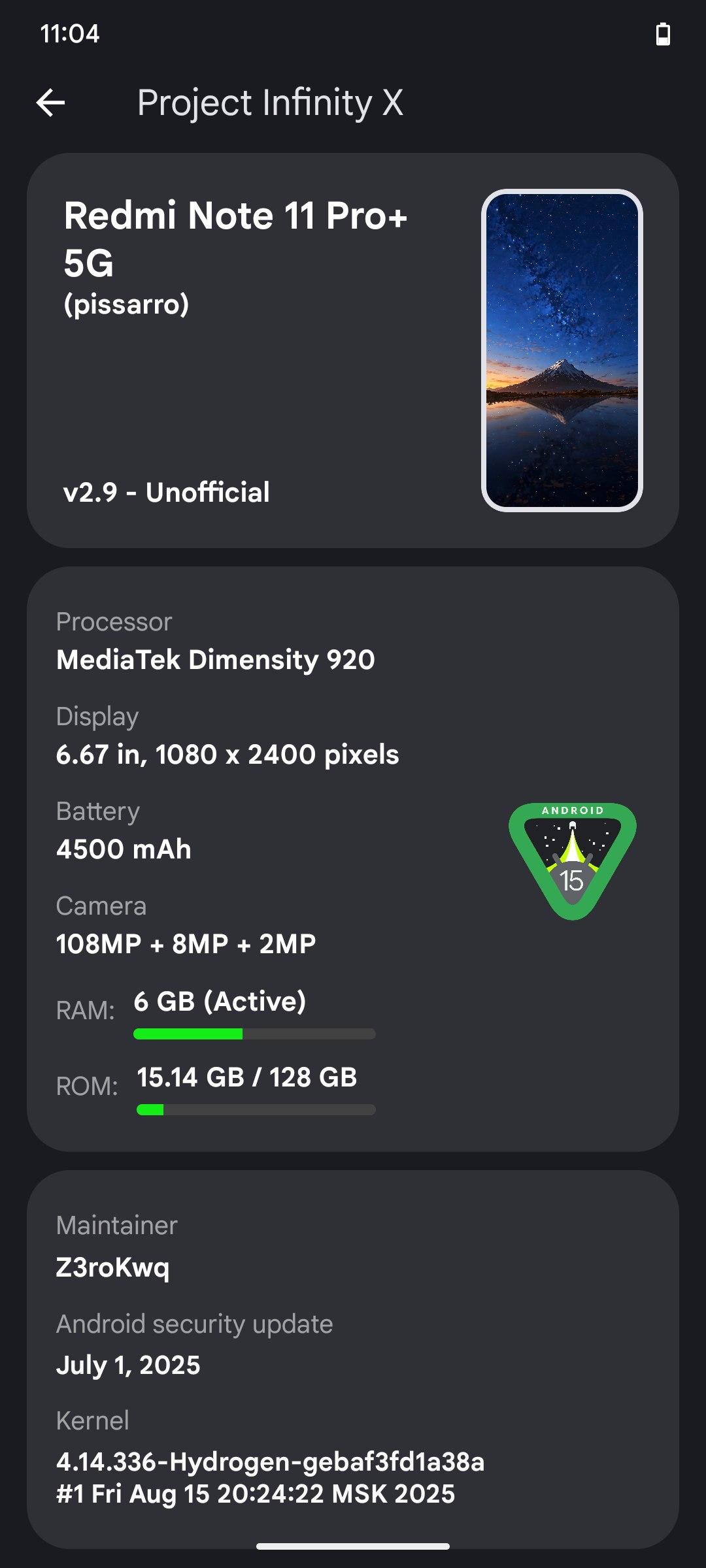
Task: Tap the Camera 108MP + 8MP + 2MP entry
Action: click(x=186, y=926)
